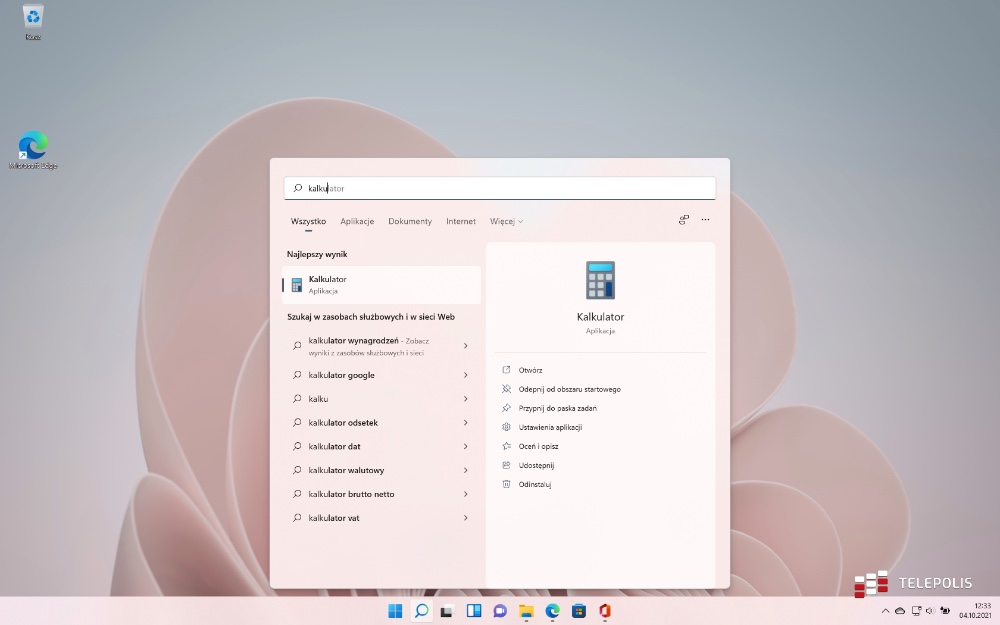Switch to the Dokumenty tab
The width and height of the screenshot is (1000, 625).
point(410,221)
